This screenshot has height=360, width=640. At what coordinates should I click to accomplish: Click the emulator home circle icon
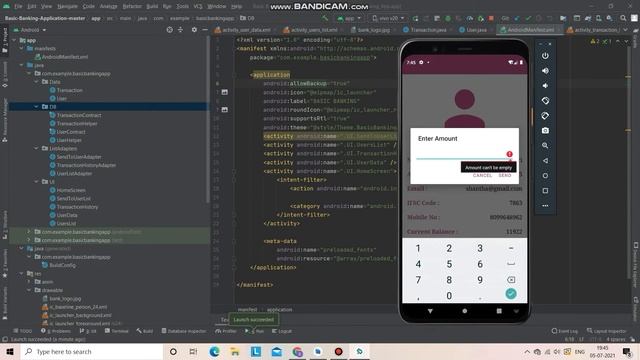(x=545, y=176)
